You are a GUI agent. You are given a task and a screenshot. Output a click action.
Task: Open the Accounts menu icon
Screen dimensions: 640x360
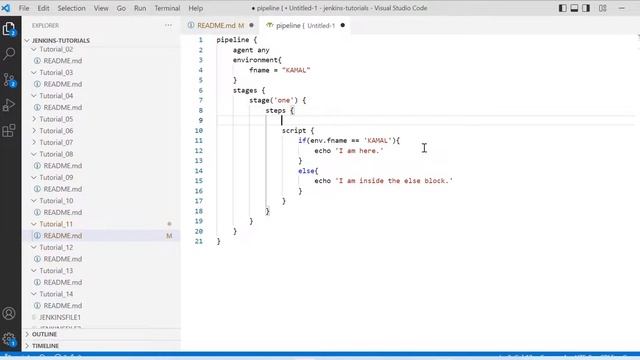click(x=9, y=313)
